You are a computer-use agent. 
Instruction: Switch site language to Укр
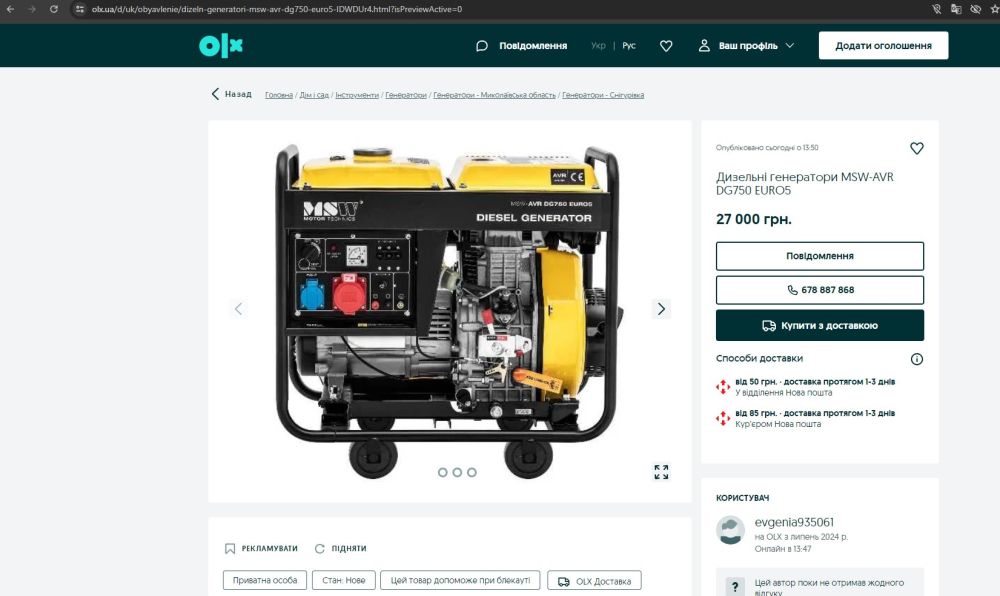[598, 46]
